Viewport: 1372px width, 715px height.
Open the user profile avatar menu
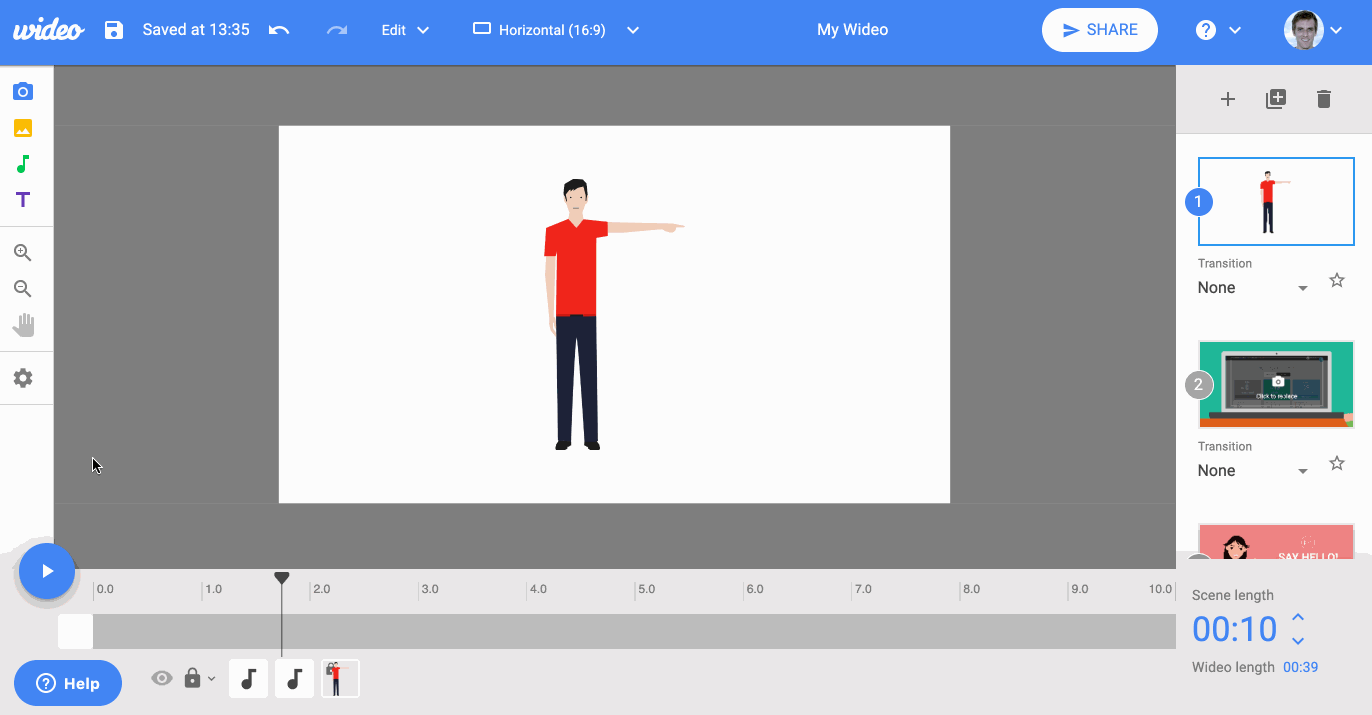[x=1313, y=30]
